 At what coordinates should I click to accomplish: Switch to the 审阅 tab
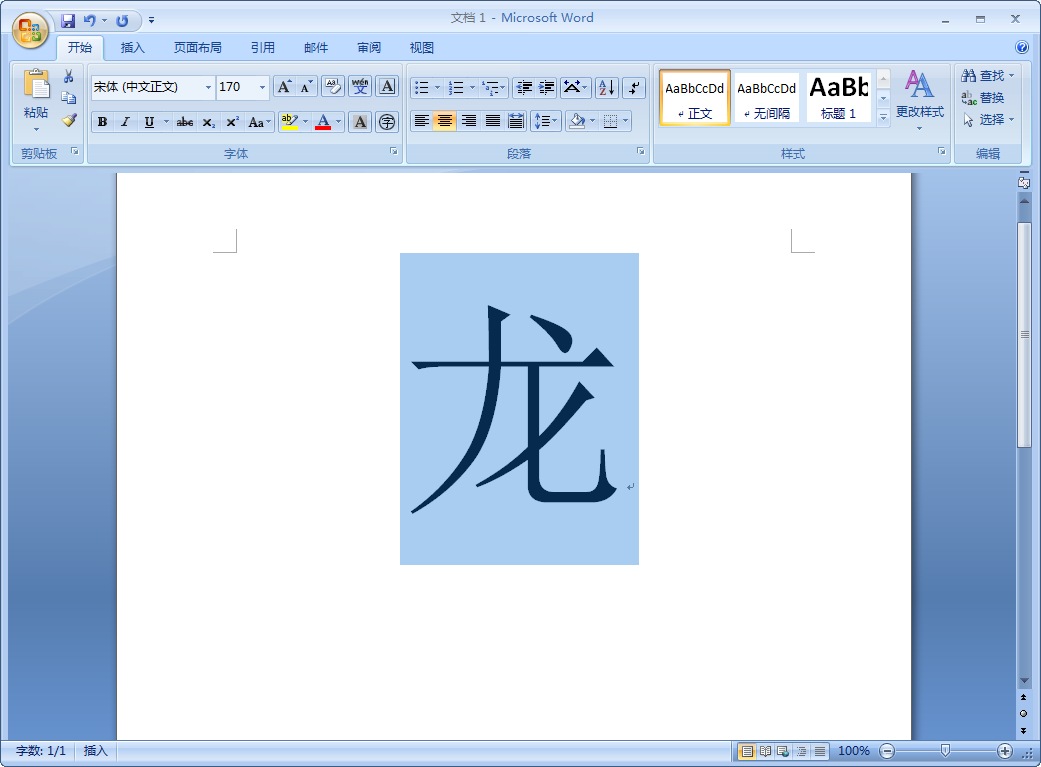point(368,48)
